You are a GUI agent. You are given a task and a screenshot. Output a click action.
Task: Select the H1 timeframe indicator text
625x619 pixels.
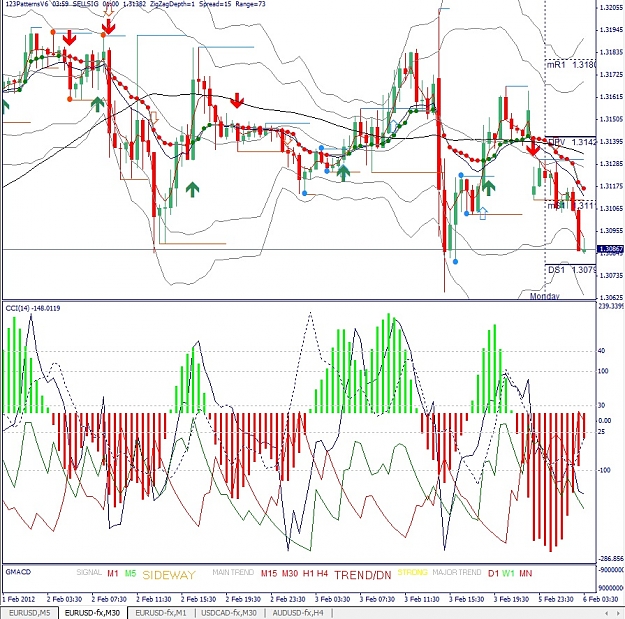point(309,574)
